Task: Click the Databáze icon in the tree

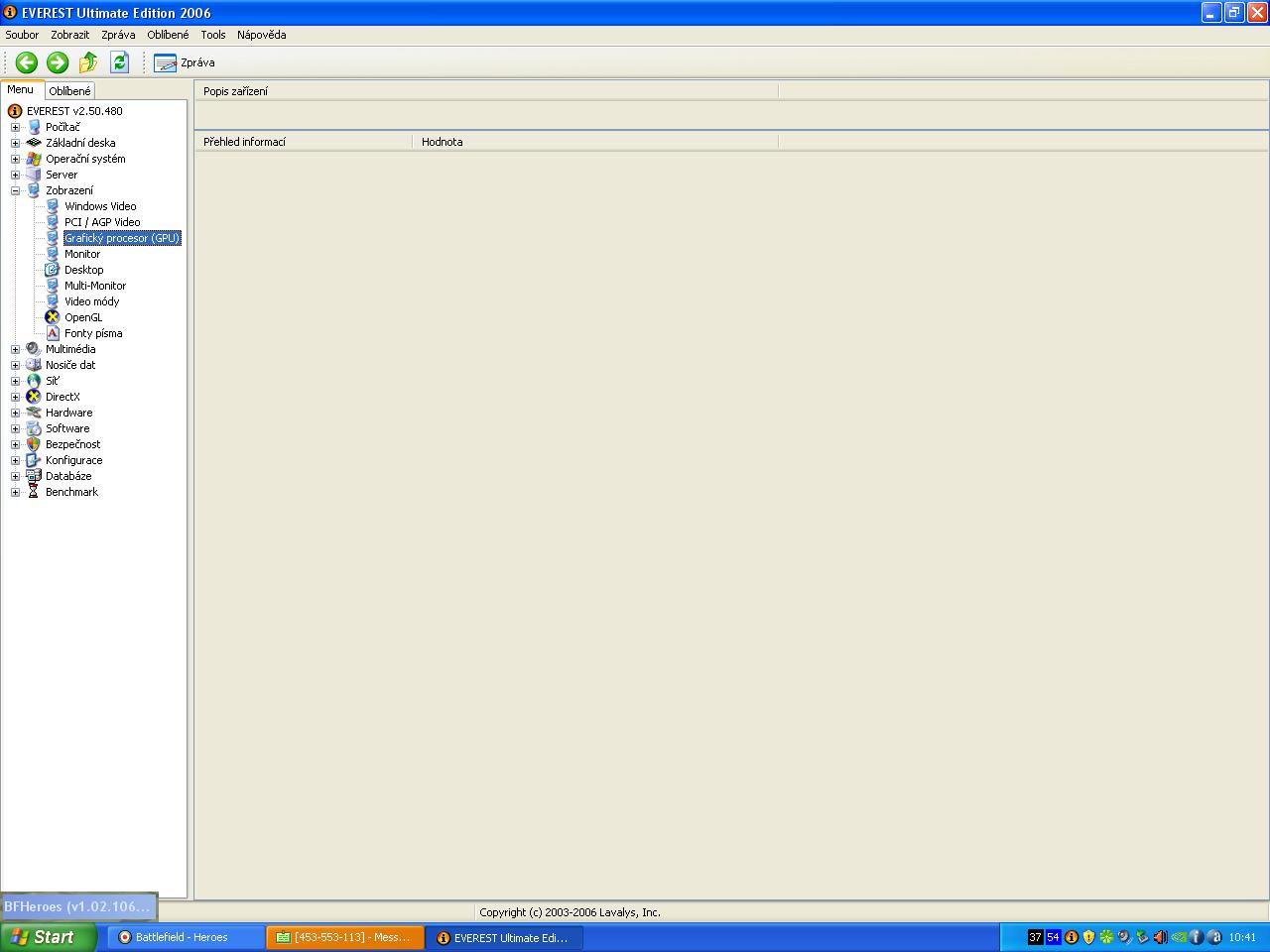Action: pyautogui.click(x=34, y=476)
